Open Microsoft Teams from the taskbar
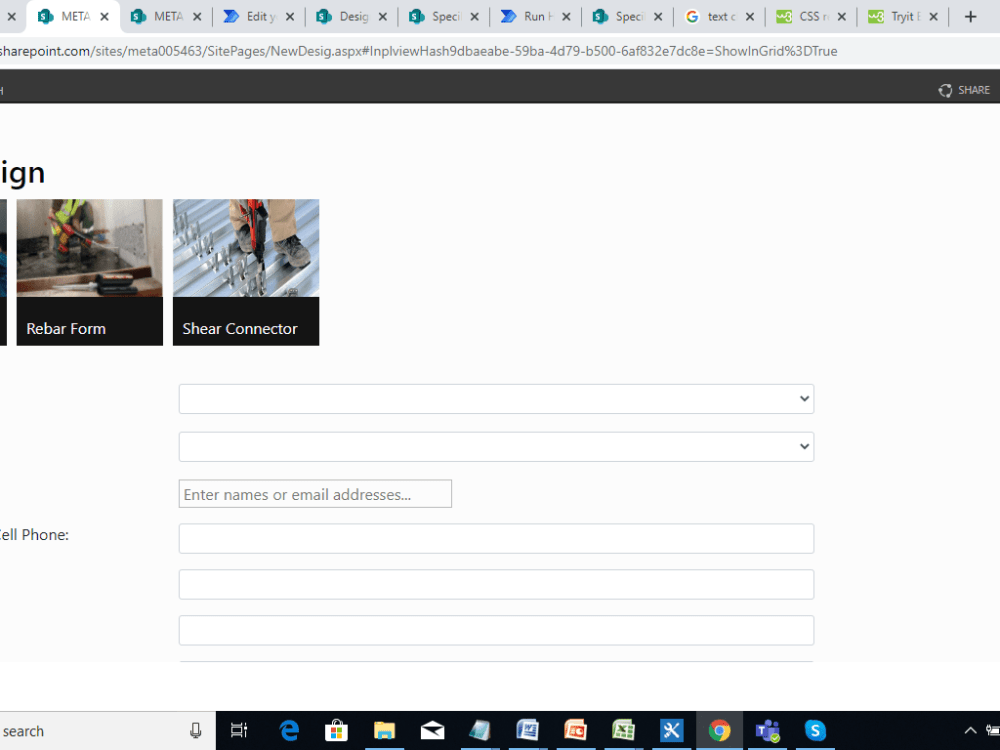 pyautogui.click(x=767, y=730)
